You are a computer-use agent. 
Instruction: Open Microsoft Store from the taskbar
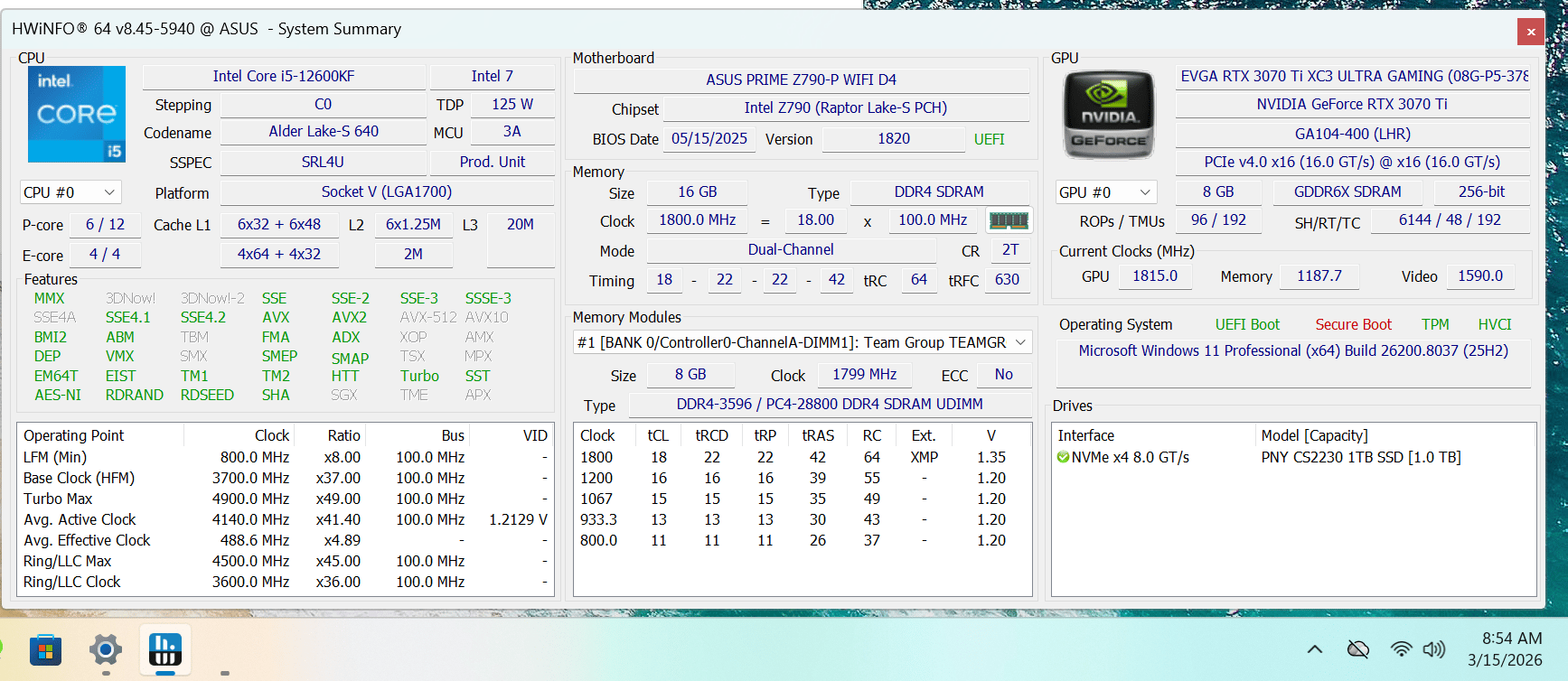click(45, 649)
